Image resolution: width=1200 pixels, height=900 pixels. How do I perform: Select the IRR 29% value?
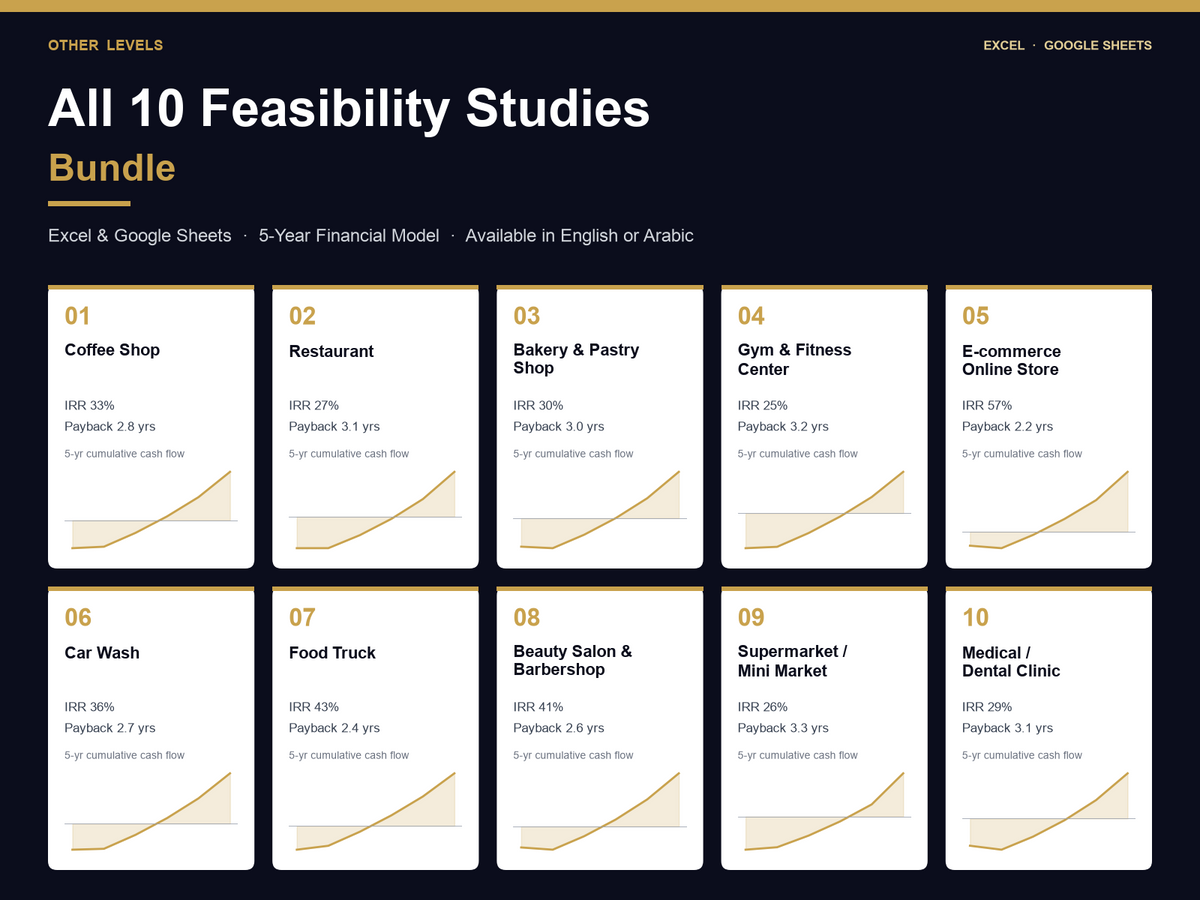coord(987,707)
